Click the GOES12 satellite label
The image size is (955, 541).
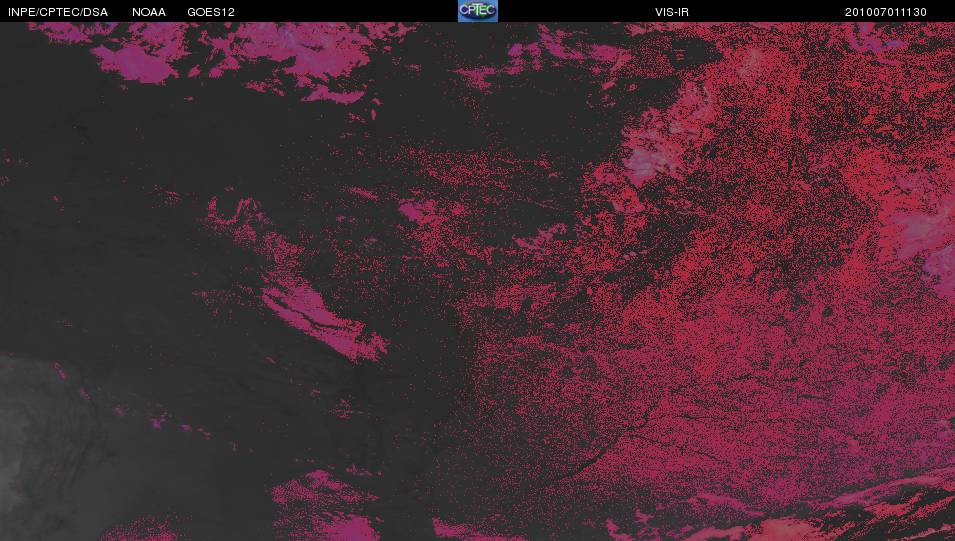211,12
